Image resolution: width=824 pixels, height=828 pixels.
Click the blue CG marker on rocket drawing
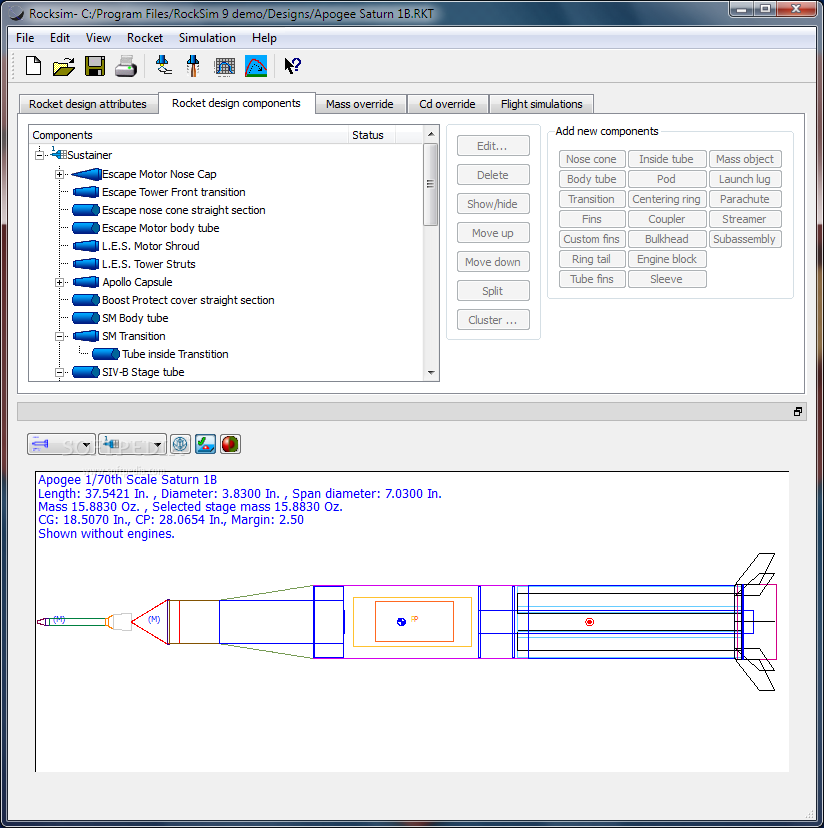(401, 622)
